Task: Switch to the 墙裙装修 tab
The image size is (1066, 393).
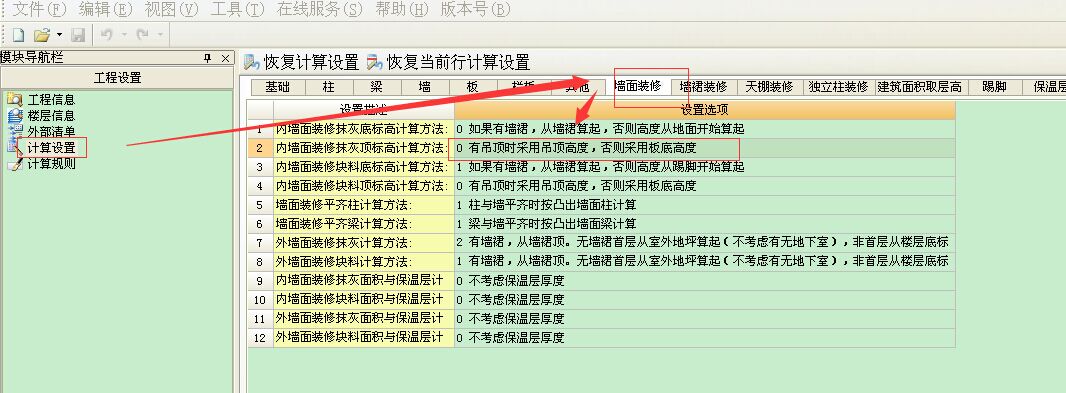Action: click(704, 87)
